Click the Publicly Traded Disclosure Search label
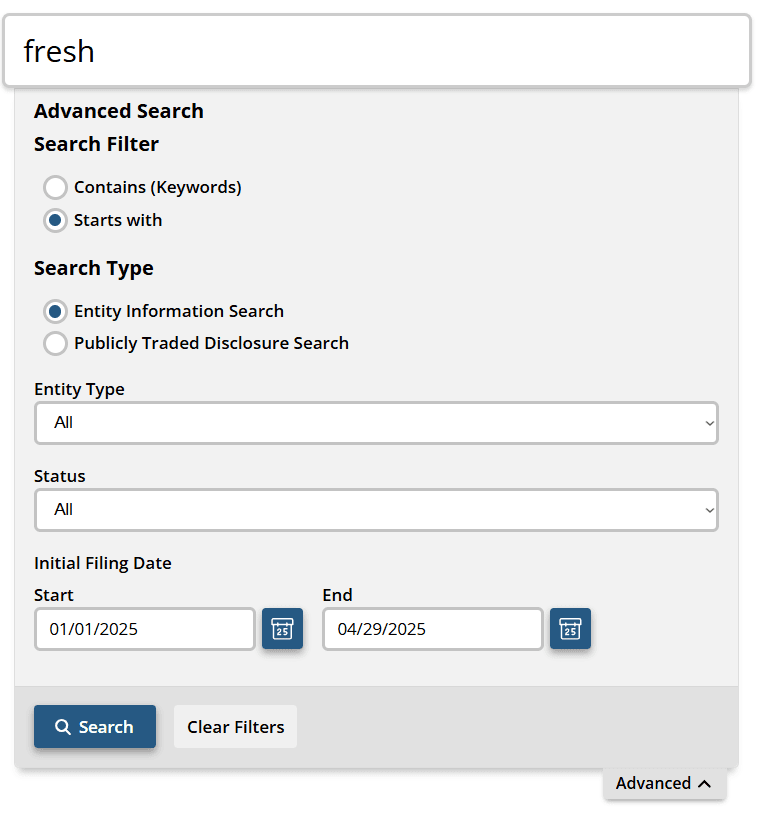This screenshot has width=762, height=814. [211, 343]
